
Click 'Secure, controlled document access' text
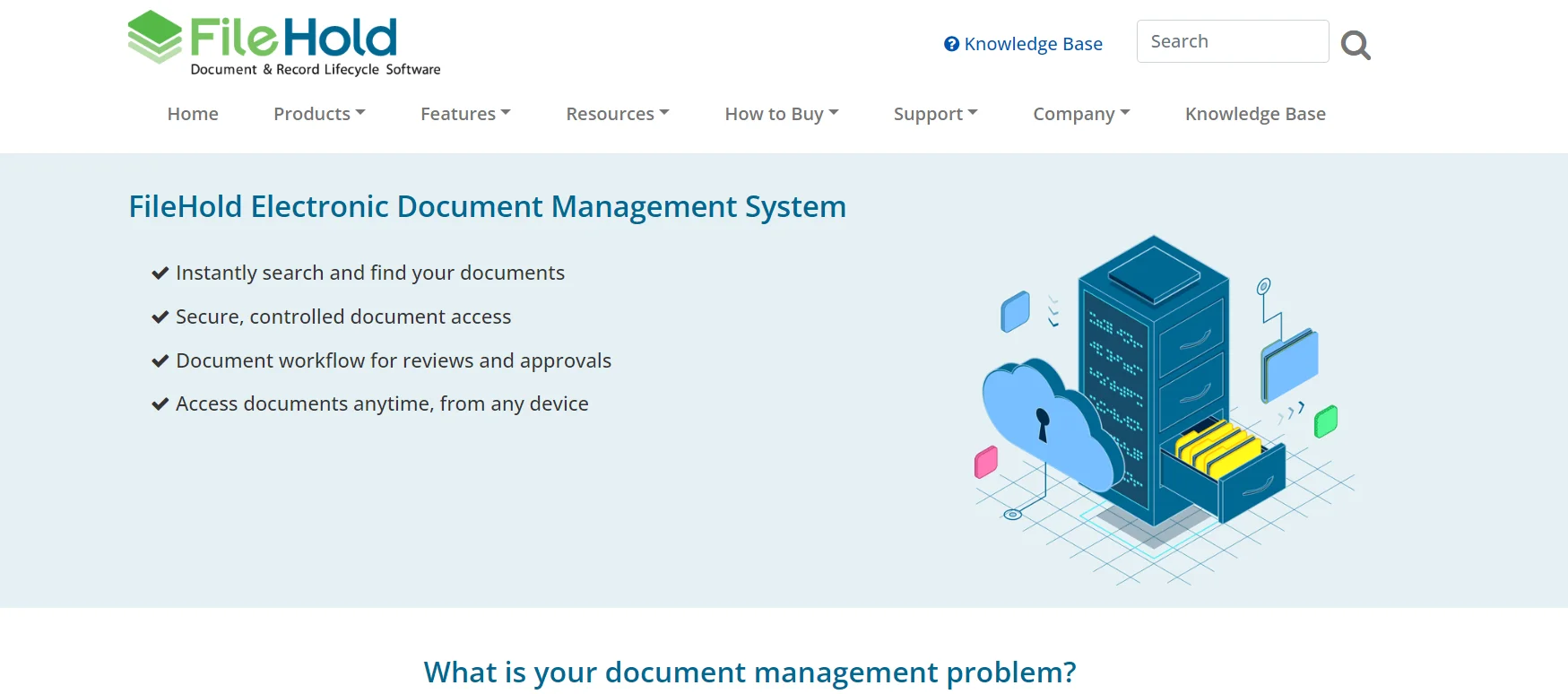tap(343, 317)
